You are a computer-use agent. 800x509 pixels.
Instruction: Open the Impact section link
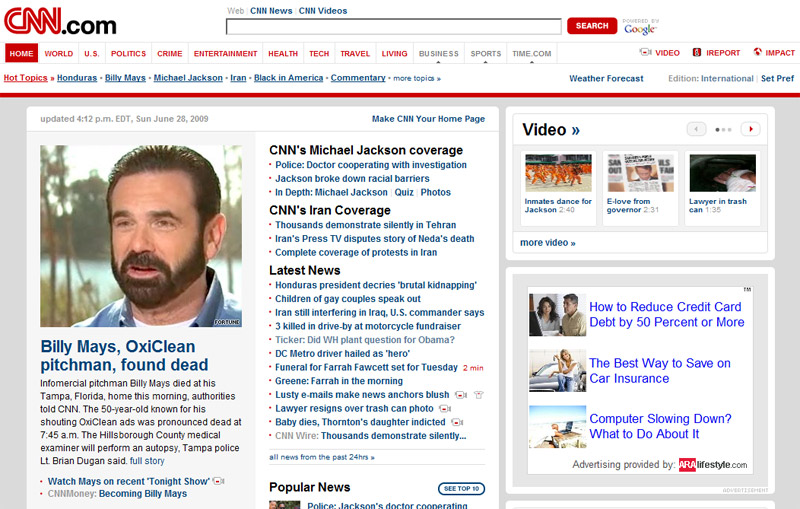pyautogui.click(x=774, y=53)
